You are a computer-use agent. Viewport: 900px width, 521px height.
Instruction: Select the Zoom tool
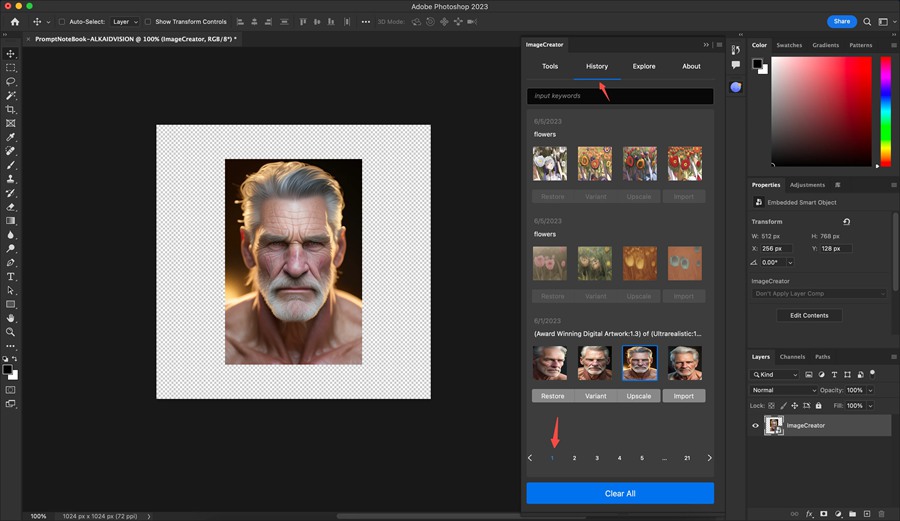[10, 332]
